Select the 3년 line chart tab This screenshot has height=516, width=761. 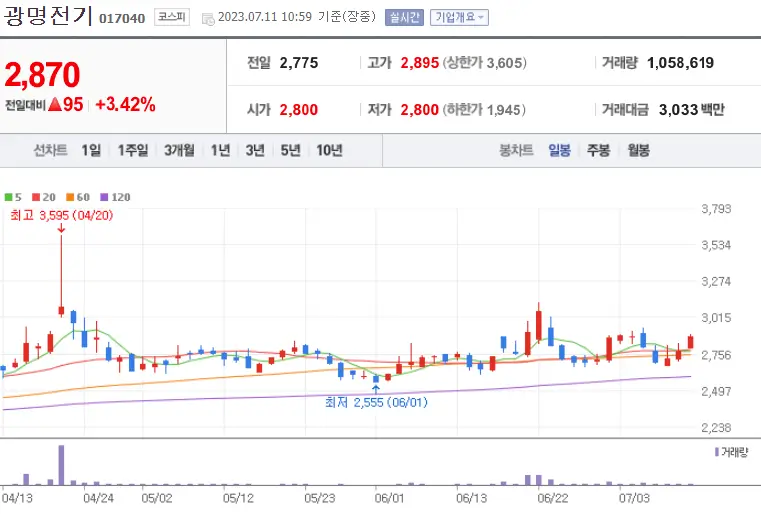pyautogui.click(x=255, y=150)
